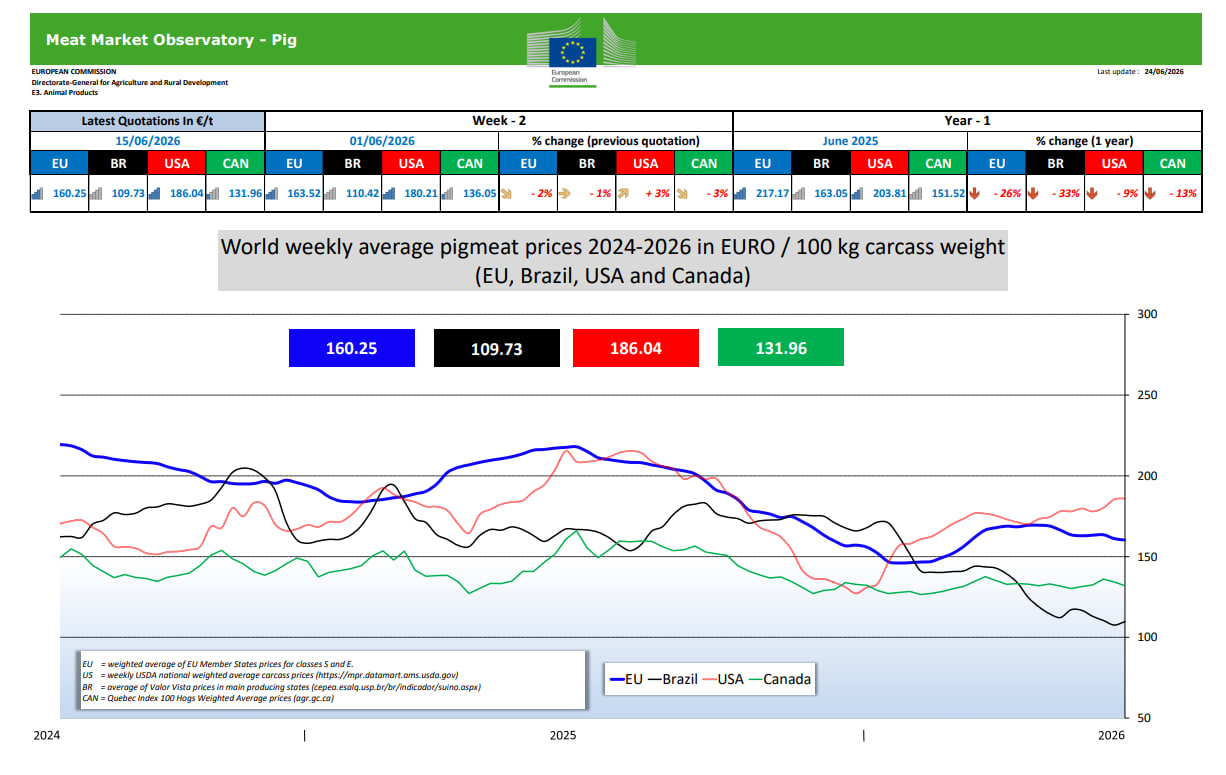Click the CAN column header under % change (1 year)
This screenshot has width=1226, height=775.
(1173, 164)
